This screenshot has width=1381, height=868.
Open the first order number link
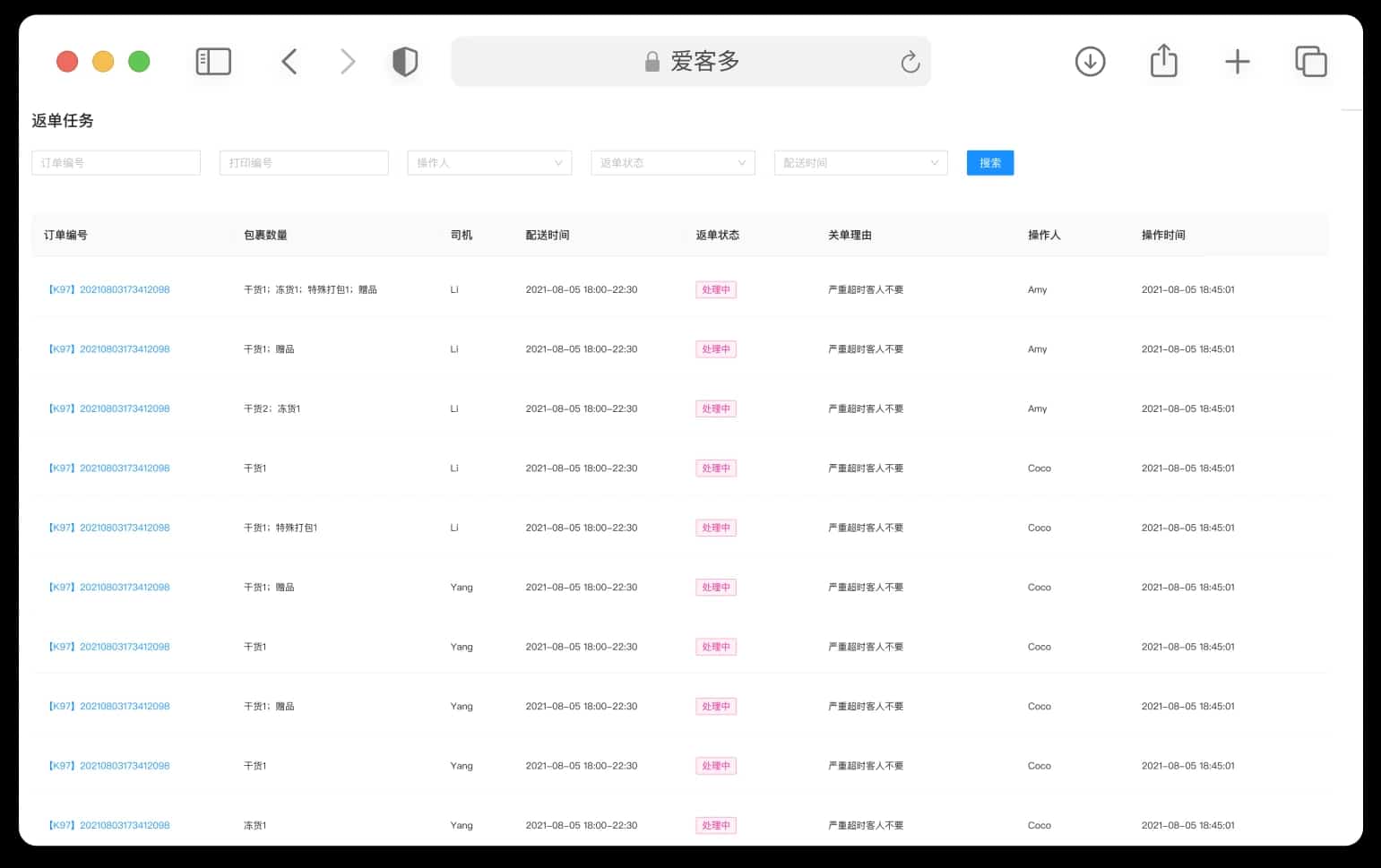coord(109,289)
